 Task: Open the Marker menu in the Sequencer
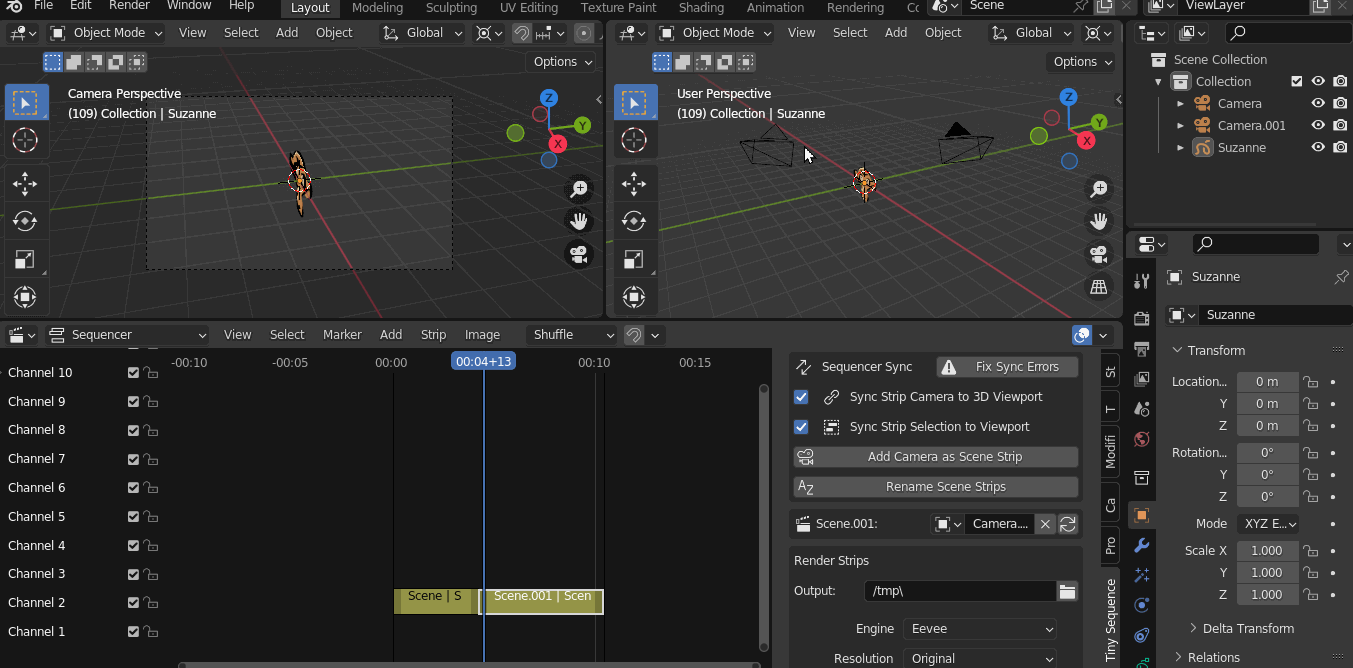342,335
